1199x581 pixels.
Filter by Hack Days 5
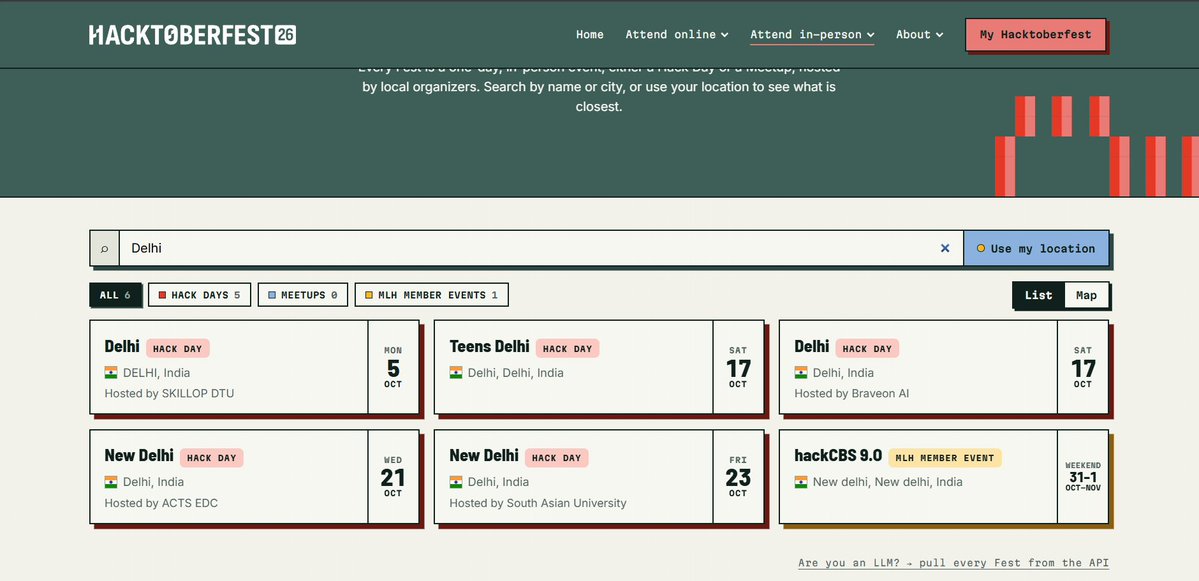[200, 295]
